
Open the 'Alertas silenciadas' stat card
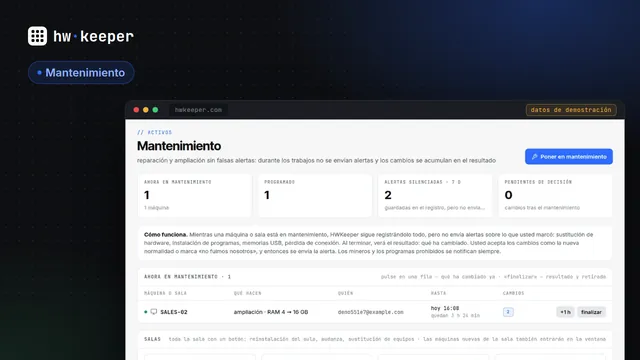tap(435, 196)
